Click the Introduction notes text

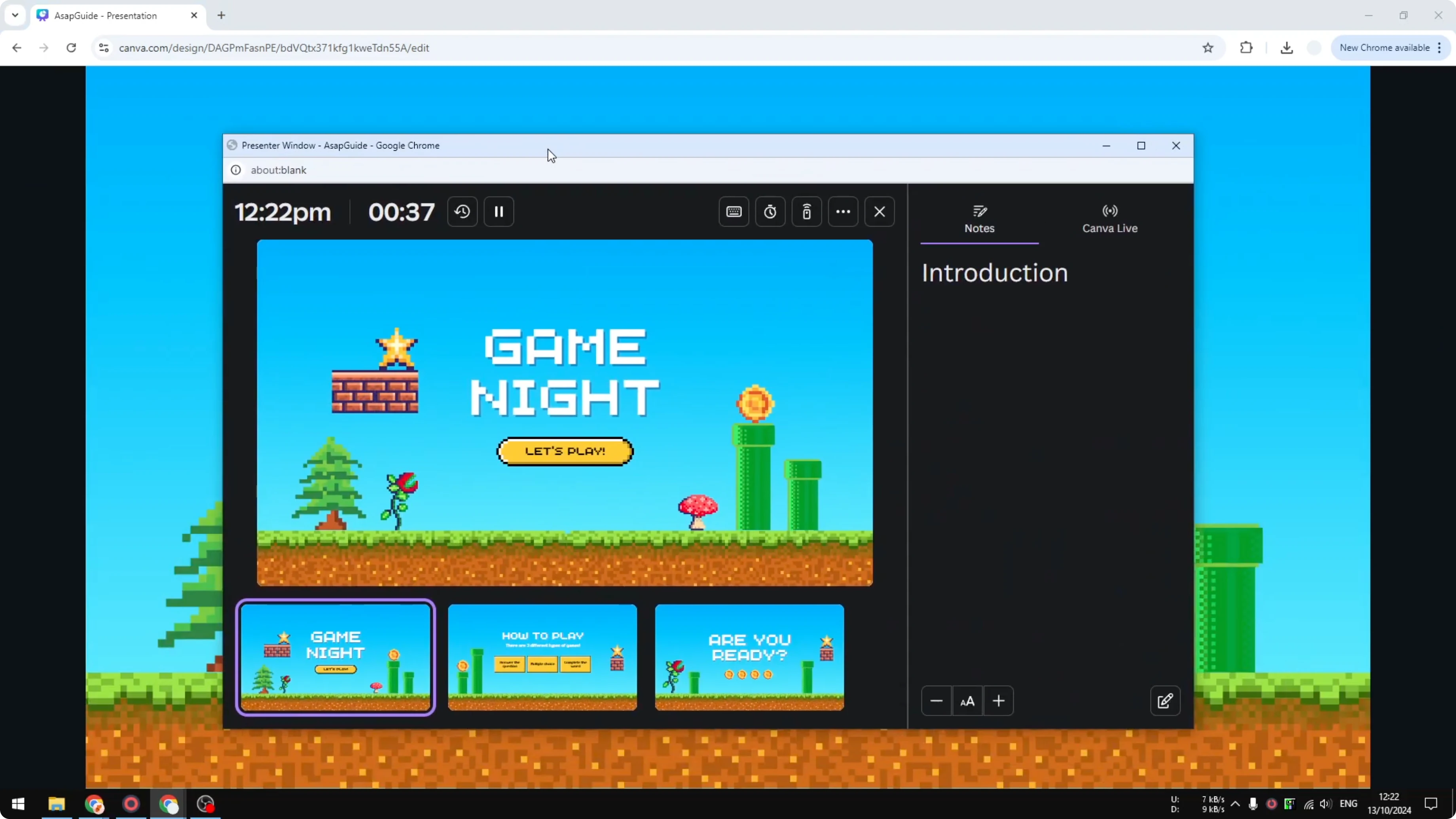click(x=995, y=273)
